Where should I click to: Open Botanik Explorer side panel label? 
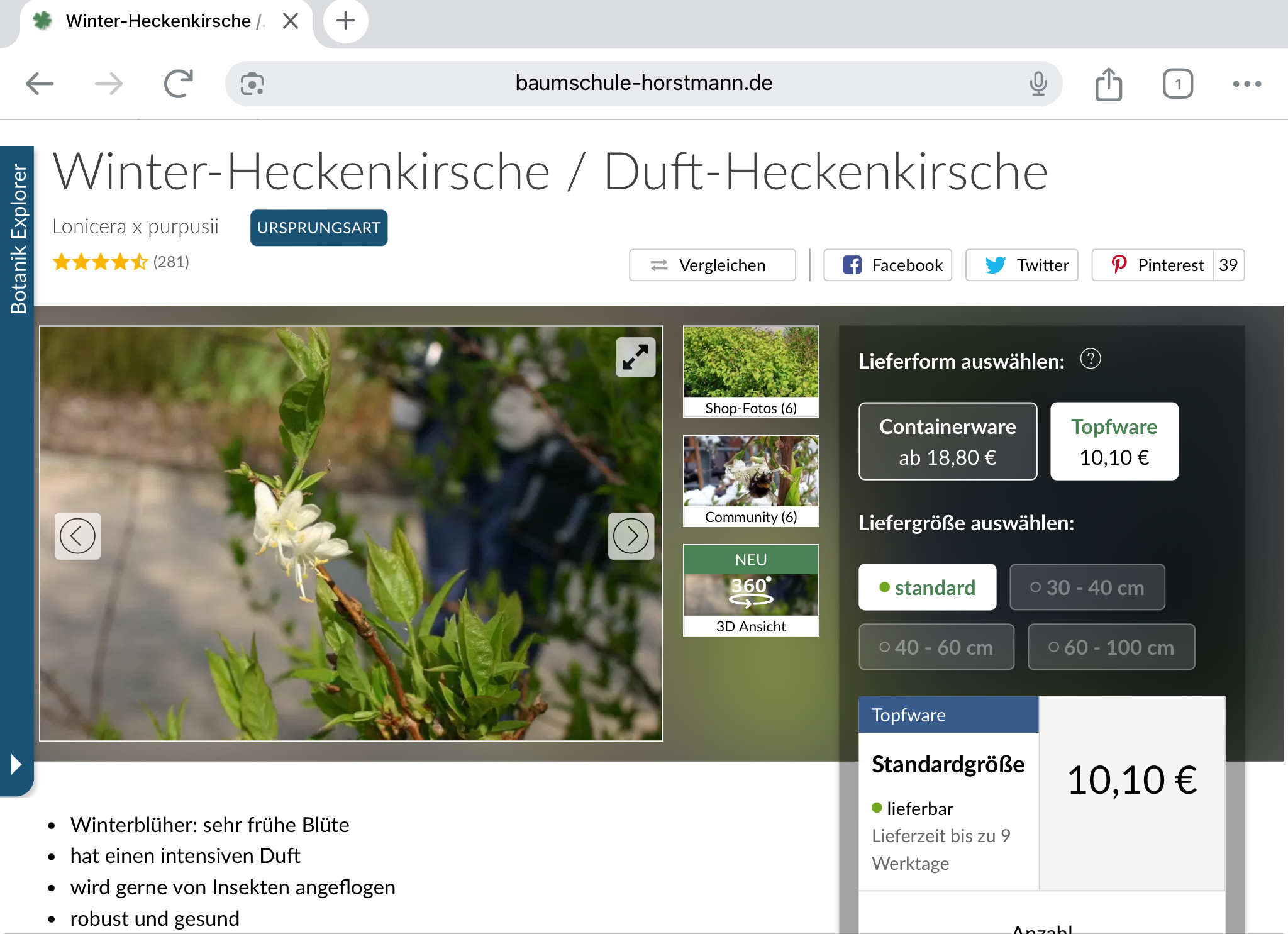(x=18, y=239)
